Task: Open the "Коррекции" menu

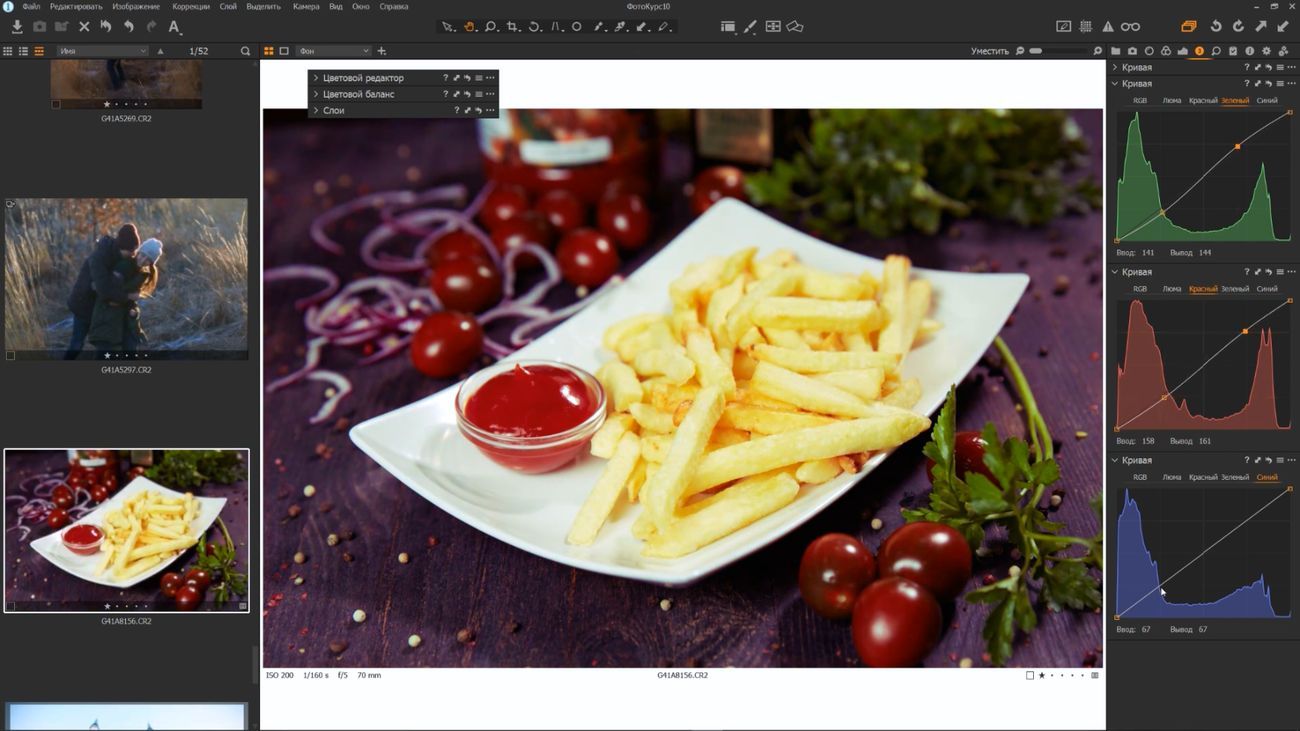Action: pos(191,7)
